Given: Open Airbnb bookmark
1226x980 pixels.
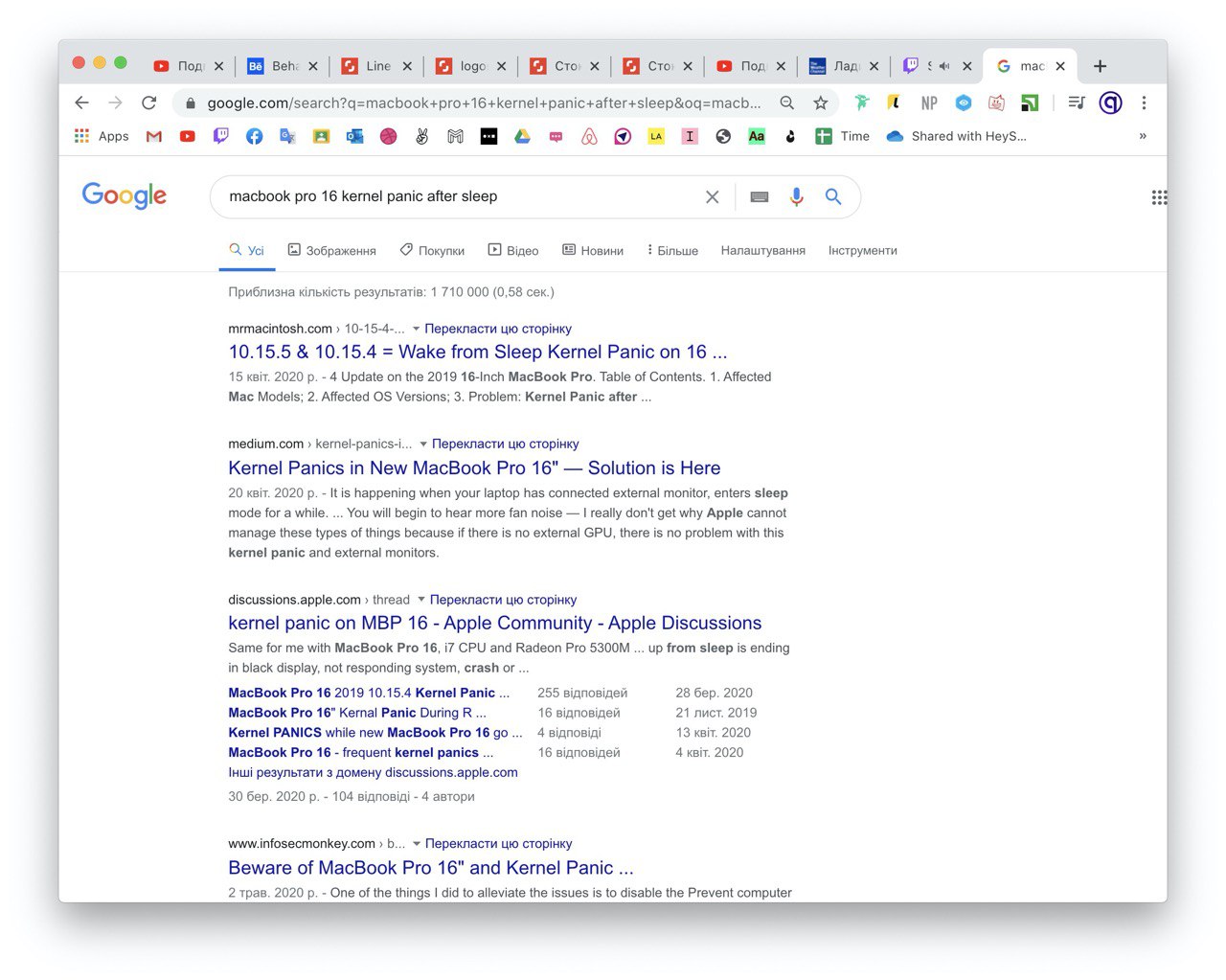Looking at the screenshot, I should click(x=589, y=136).
